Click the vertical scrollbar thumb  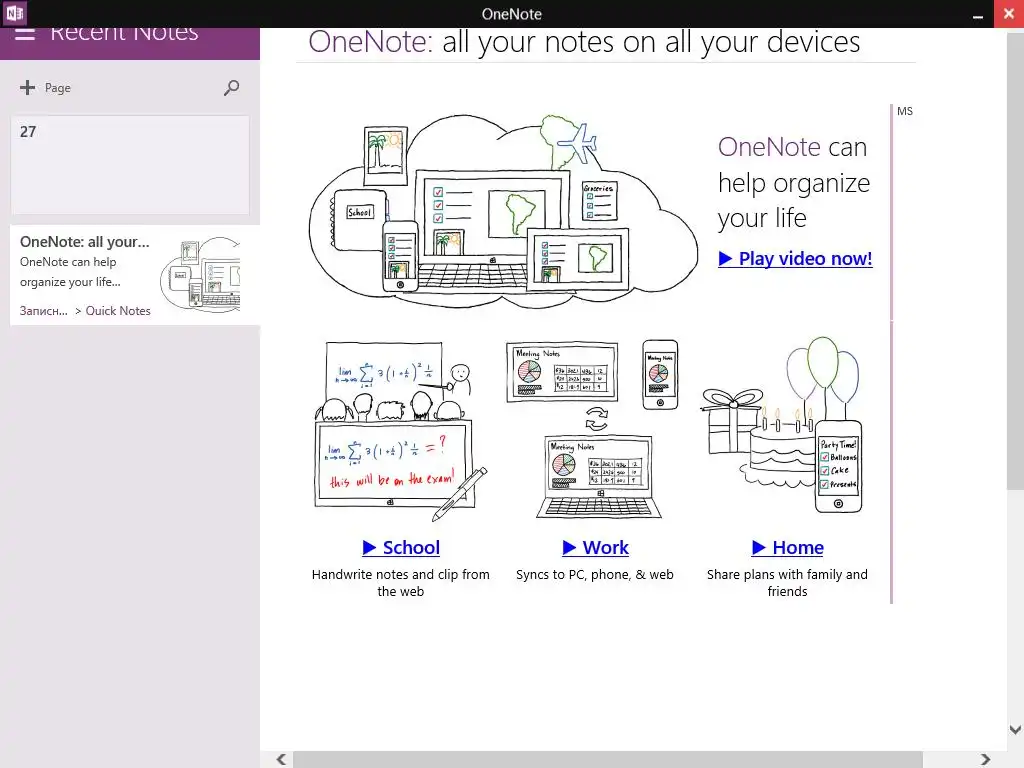click(1015, 259)
